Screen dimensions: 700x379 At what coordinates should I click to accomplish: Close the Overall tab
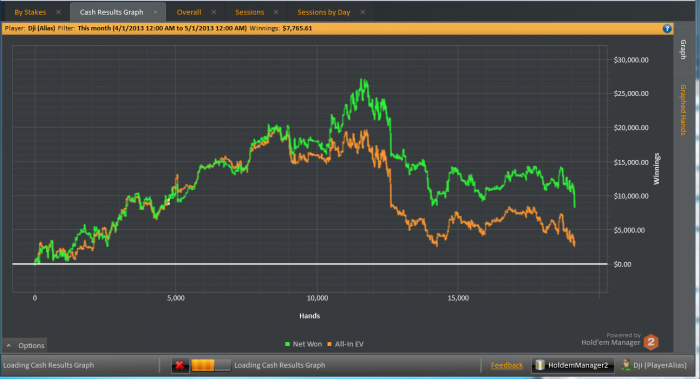click(x=214, y=12)
